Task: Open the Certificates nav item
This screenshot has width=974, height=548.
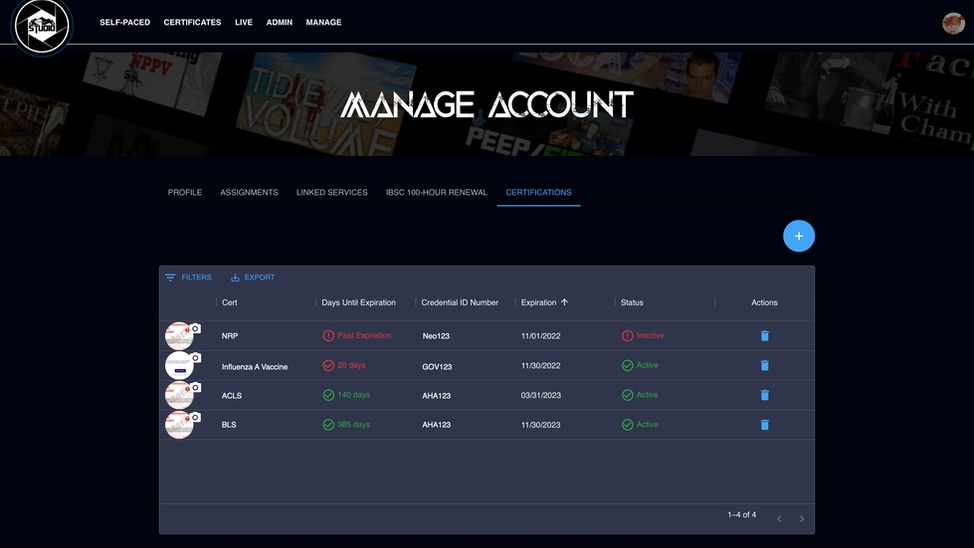Action: pos(193,22)
